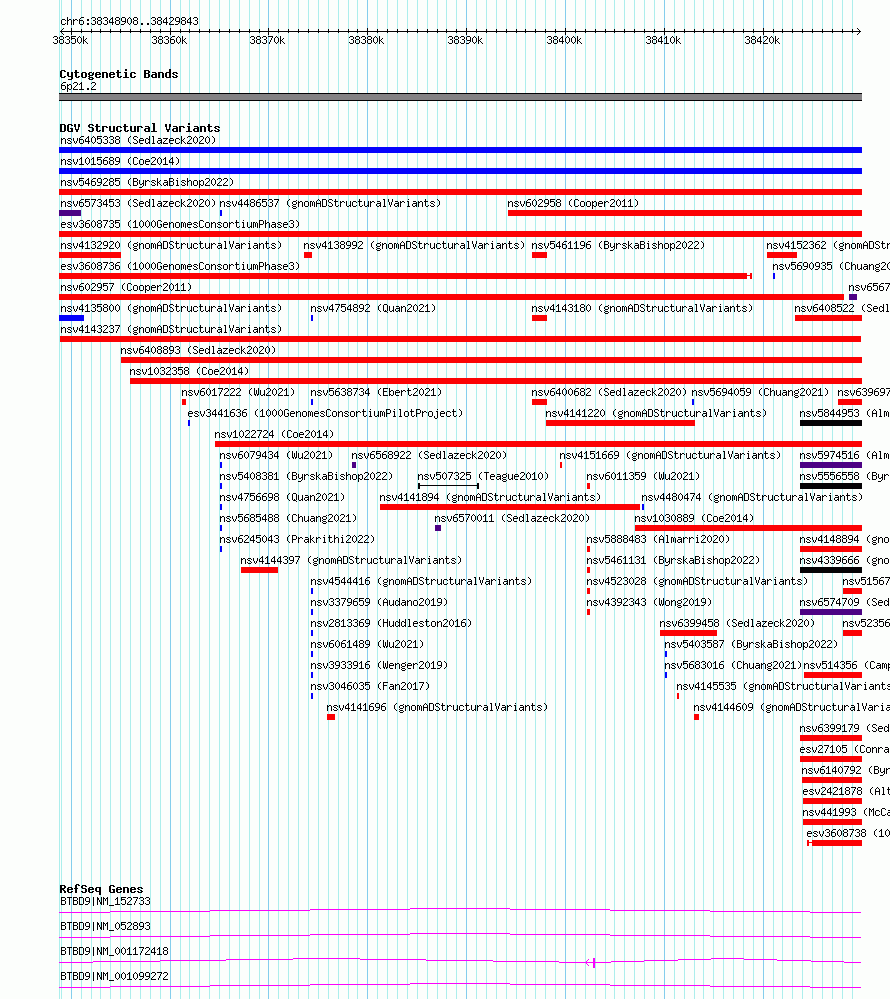Click nsv5408381 (ByrskaBishop2022) label
This screenshot has height=999, width=890.
306,477
